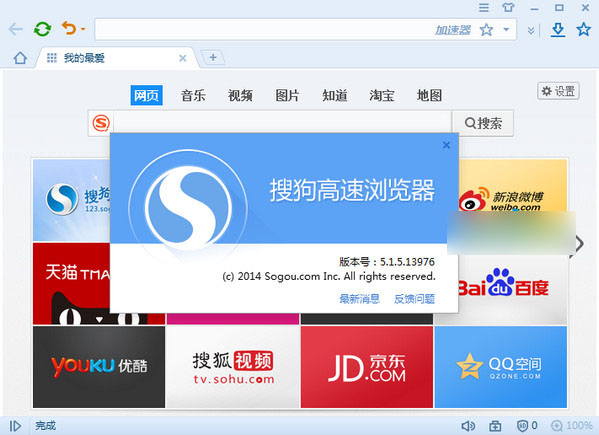Image resolution: width=599 pixels, height=435 pixels.
Task: Select the 图片 search category
Action: (x=287, y=95)
